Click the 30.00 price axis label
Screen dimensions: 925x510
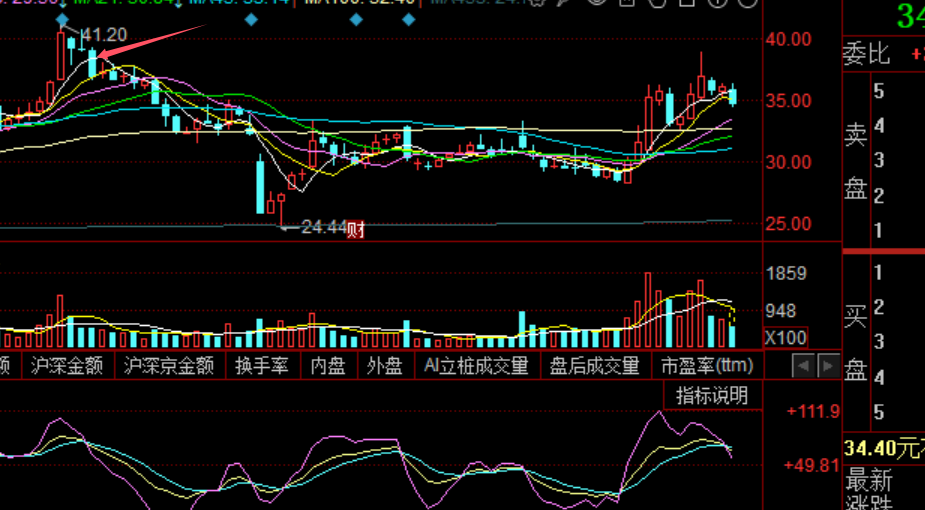tap(789, 162)
